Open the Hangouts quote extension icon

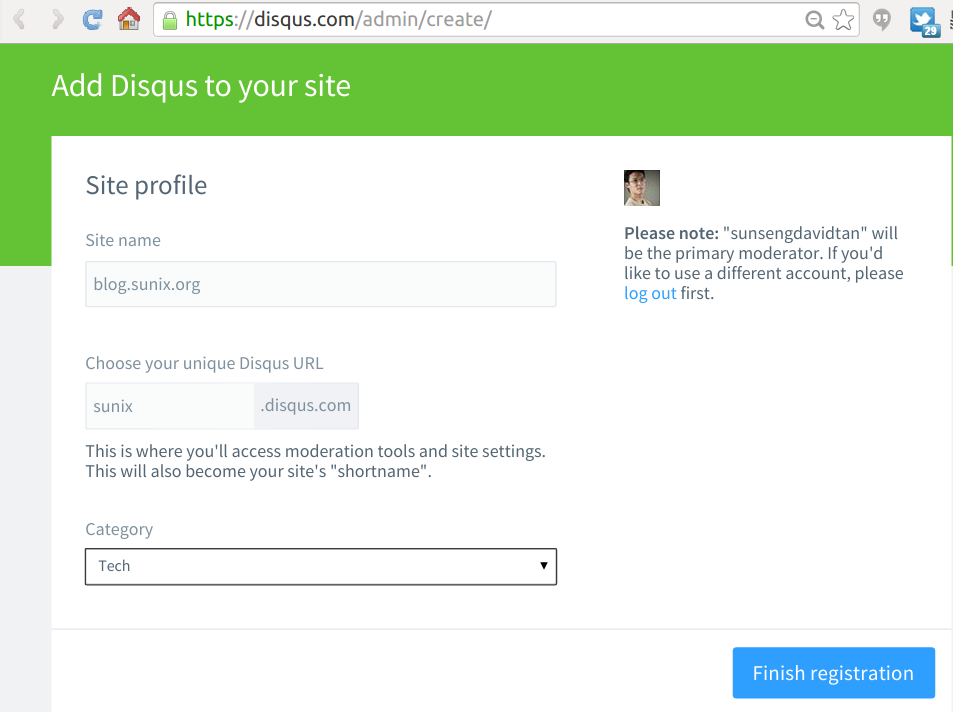tap(881, 20)
